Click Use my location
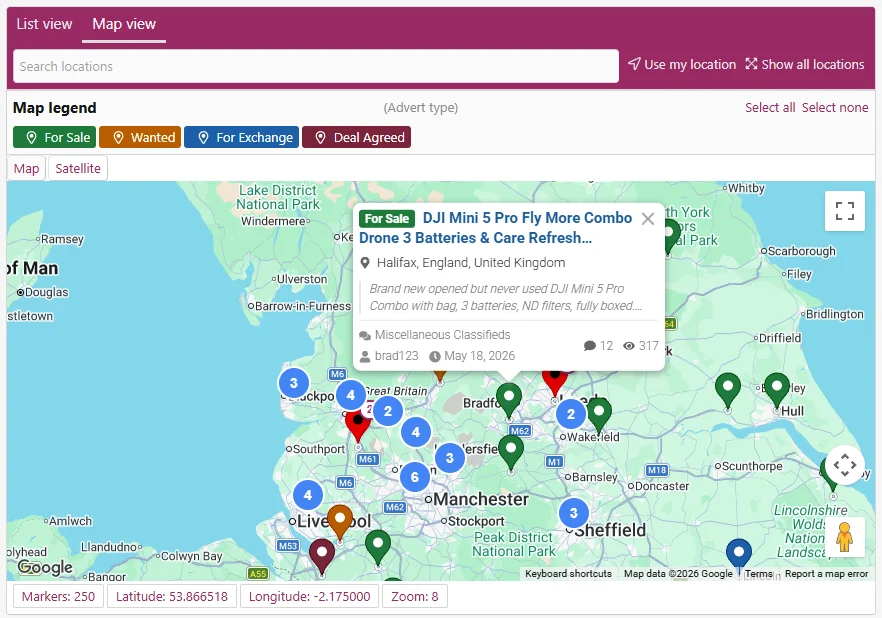This screenshot has width=882, height=618. tap(682, 65)
